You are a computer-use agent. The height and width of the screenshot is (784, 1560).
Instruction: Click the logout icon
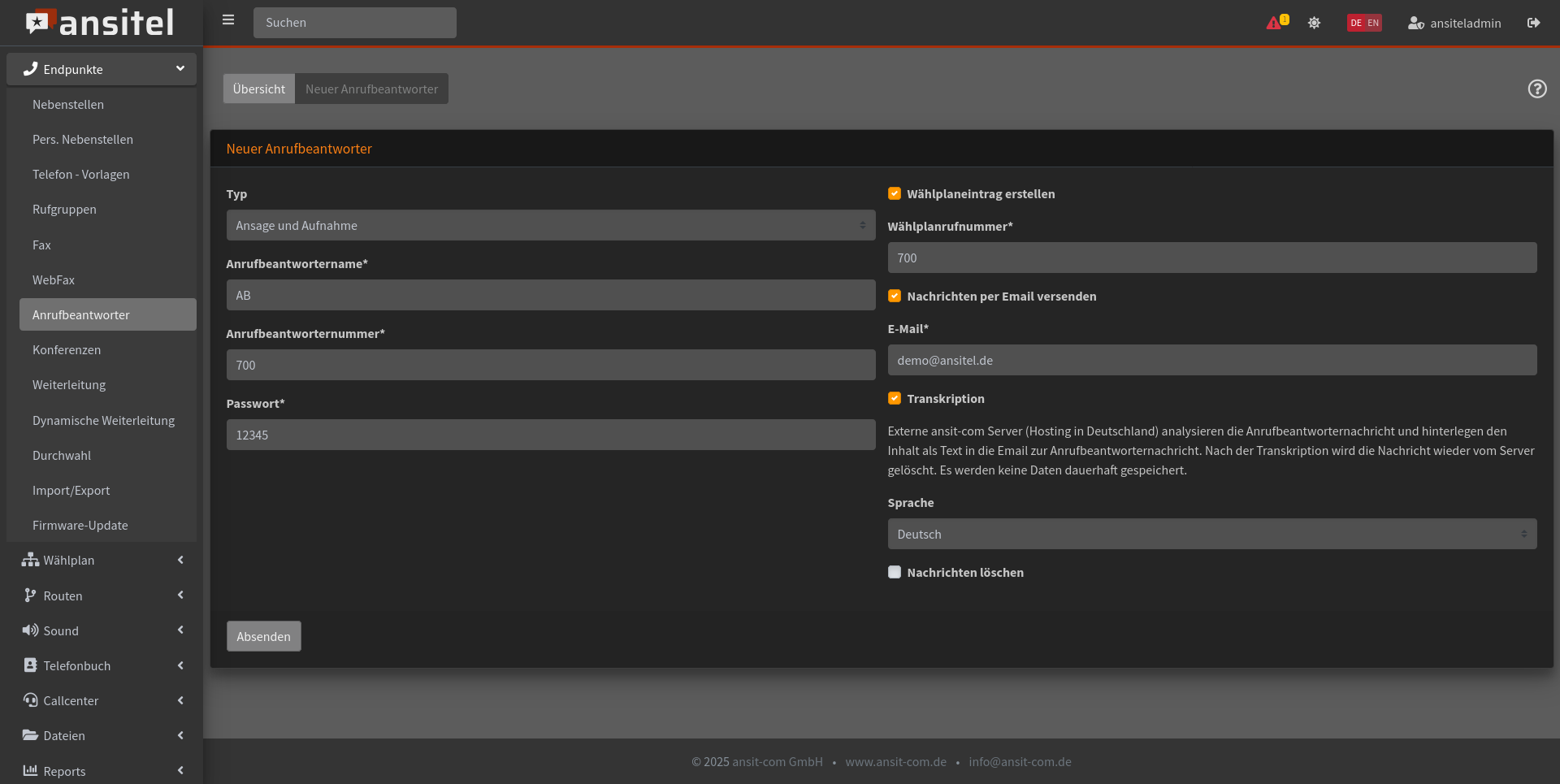(1533, 23)
